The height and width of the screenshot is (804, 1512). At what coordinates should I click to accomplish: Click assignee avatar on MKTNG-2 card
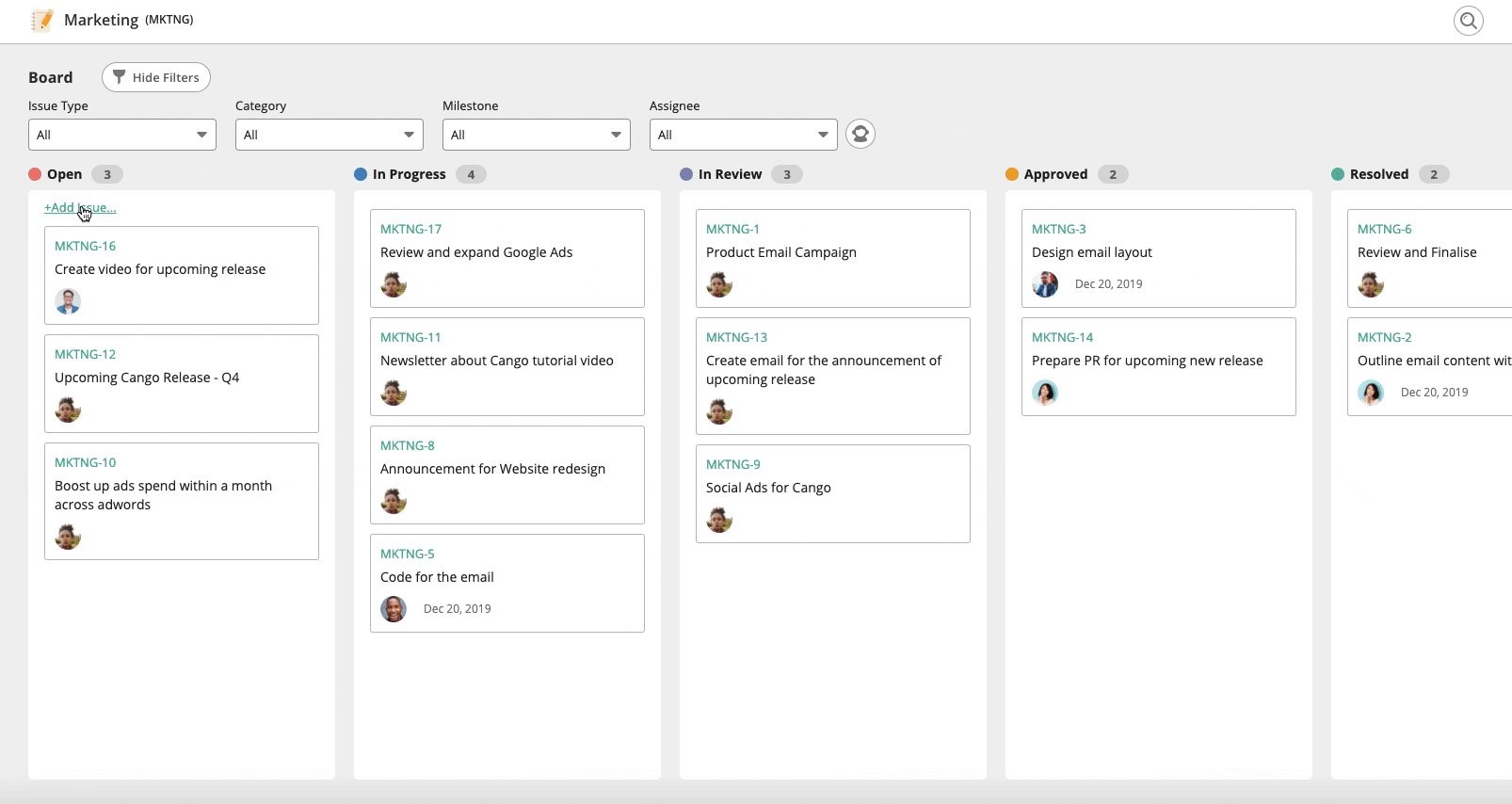pos(1371,393)
